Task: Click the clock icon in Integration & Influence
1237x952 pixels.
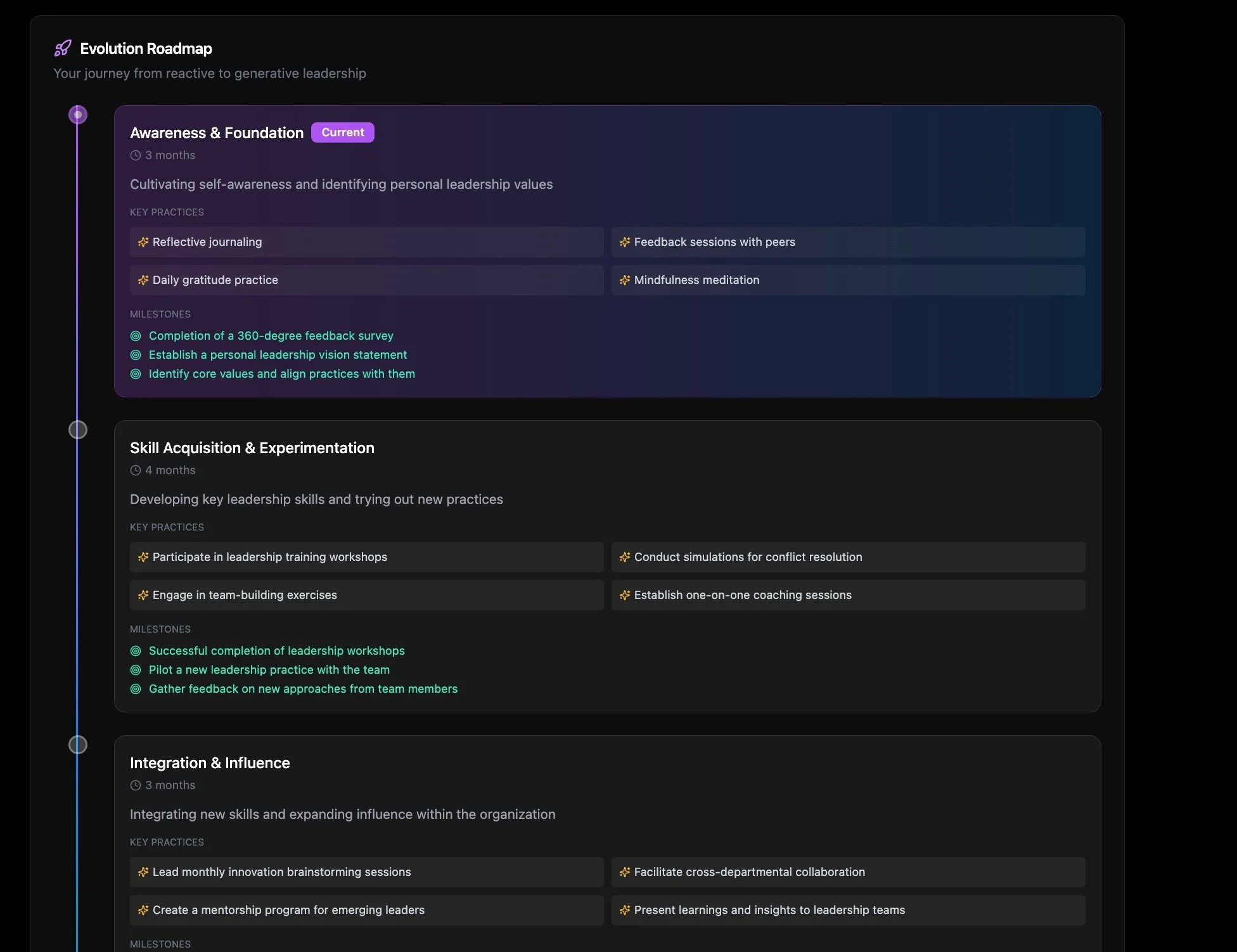Action: (x=136, y=785)
